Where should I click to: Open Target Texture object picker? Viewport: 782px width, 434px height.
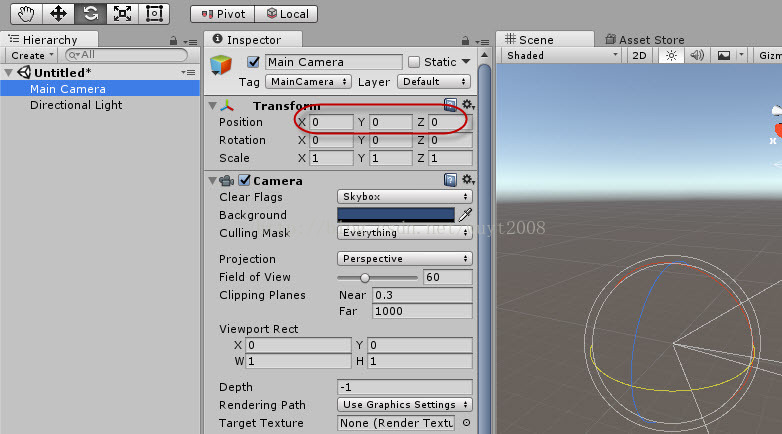[x=466, y=423]
